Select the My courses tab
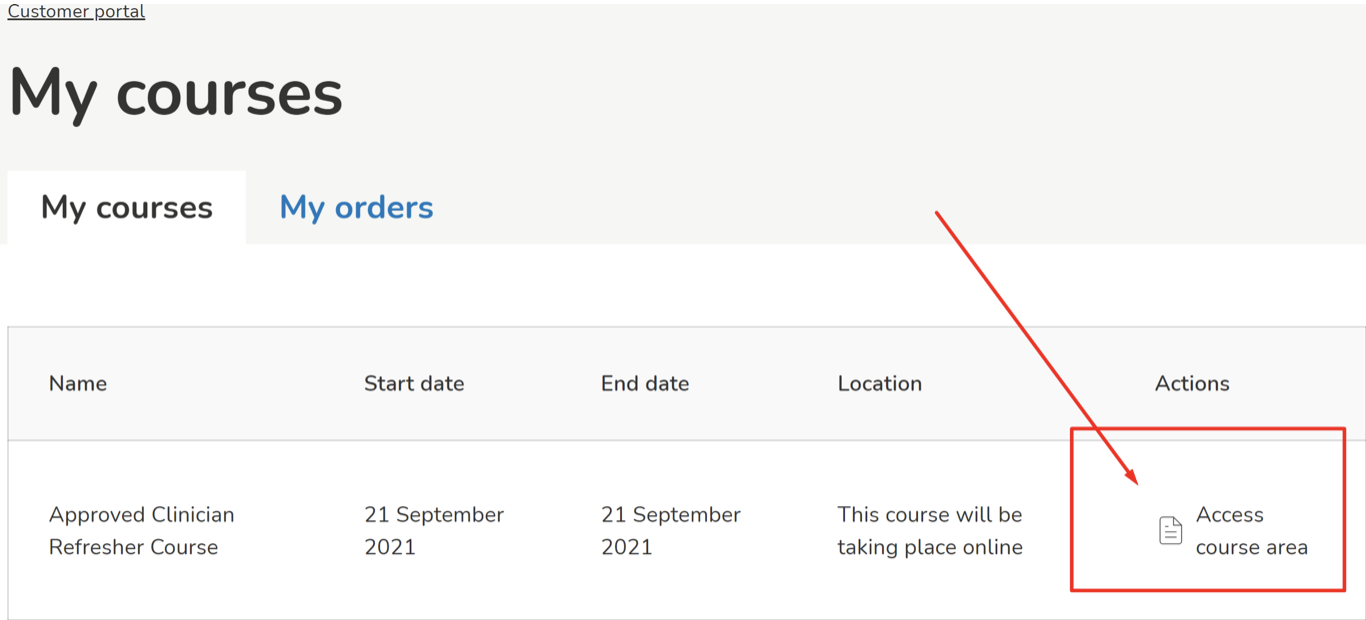1366x620 pixels. [x=127, y=207]
